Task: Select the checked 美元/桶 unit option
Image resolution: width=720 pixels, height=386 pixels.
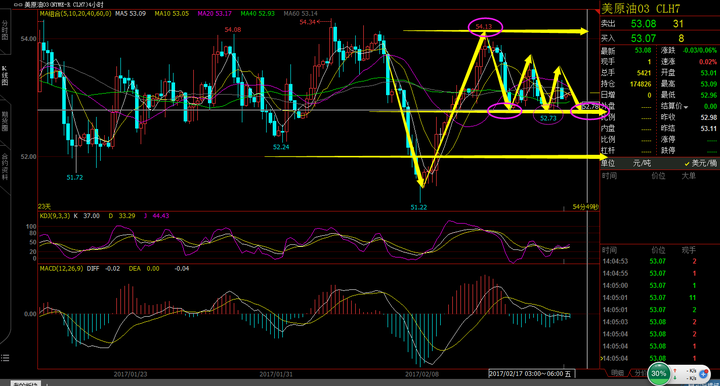Action: click(x=700, y=163)
